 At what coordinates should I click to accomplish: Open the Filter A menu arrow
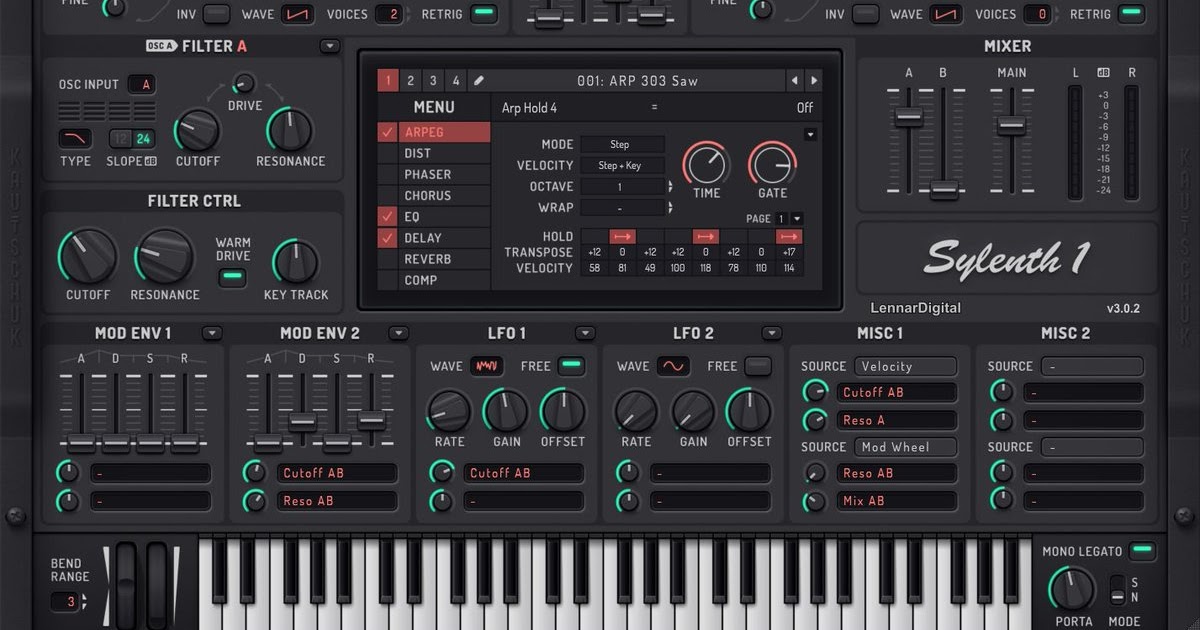click(330, 46)
